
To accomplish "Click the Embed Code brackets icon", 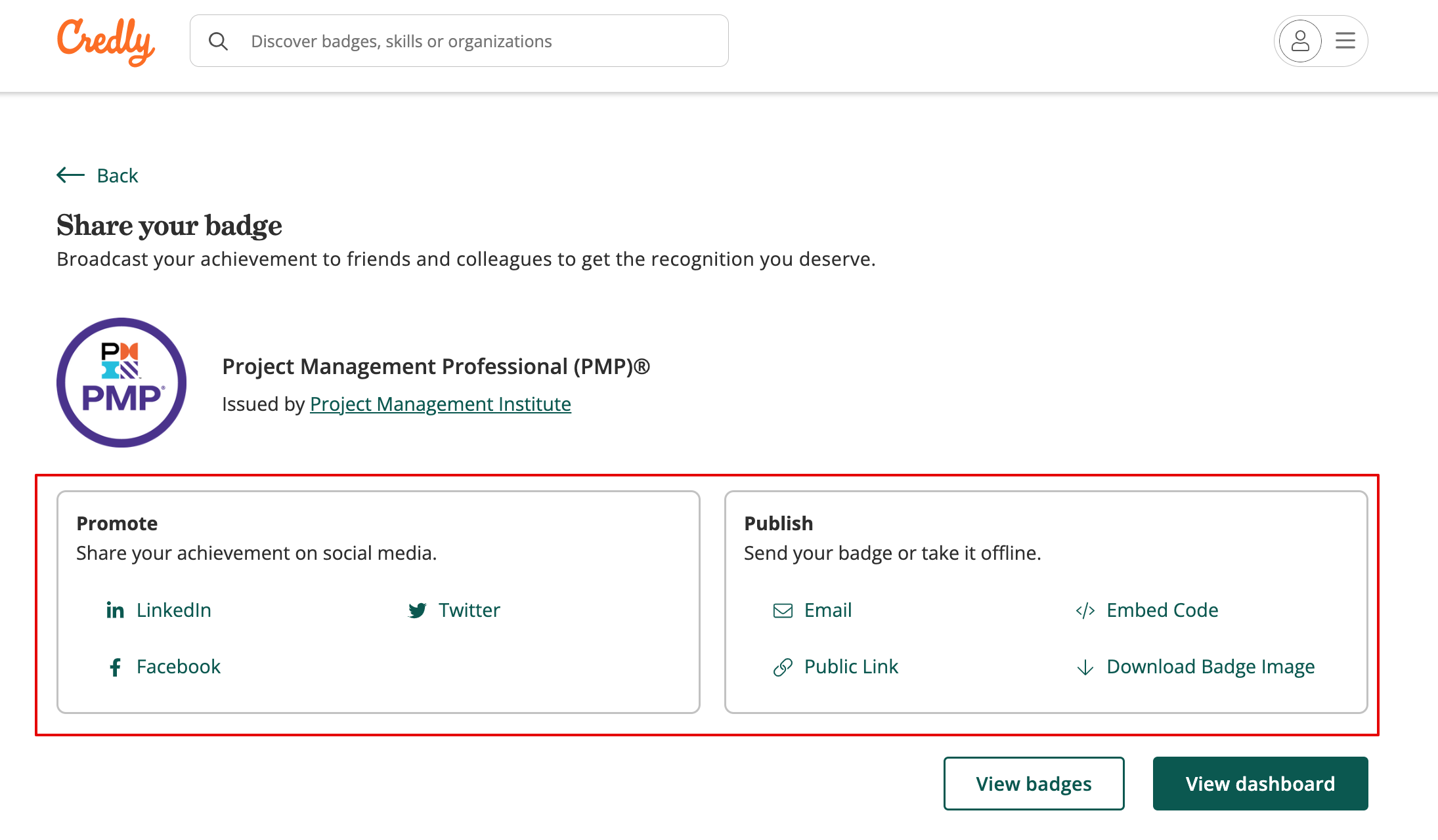I will point(1085,610).
